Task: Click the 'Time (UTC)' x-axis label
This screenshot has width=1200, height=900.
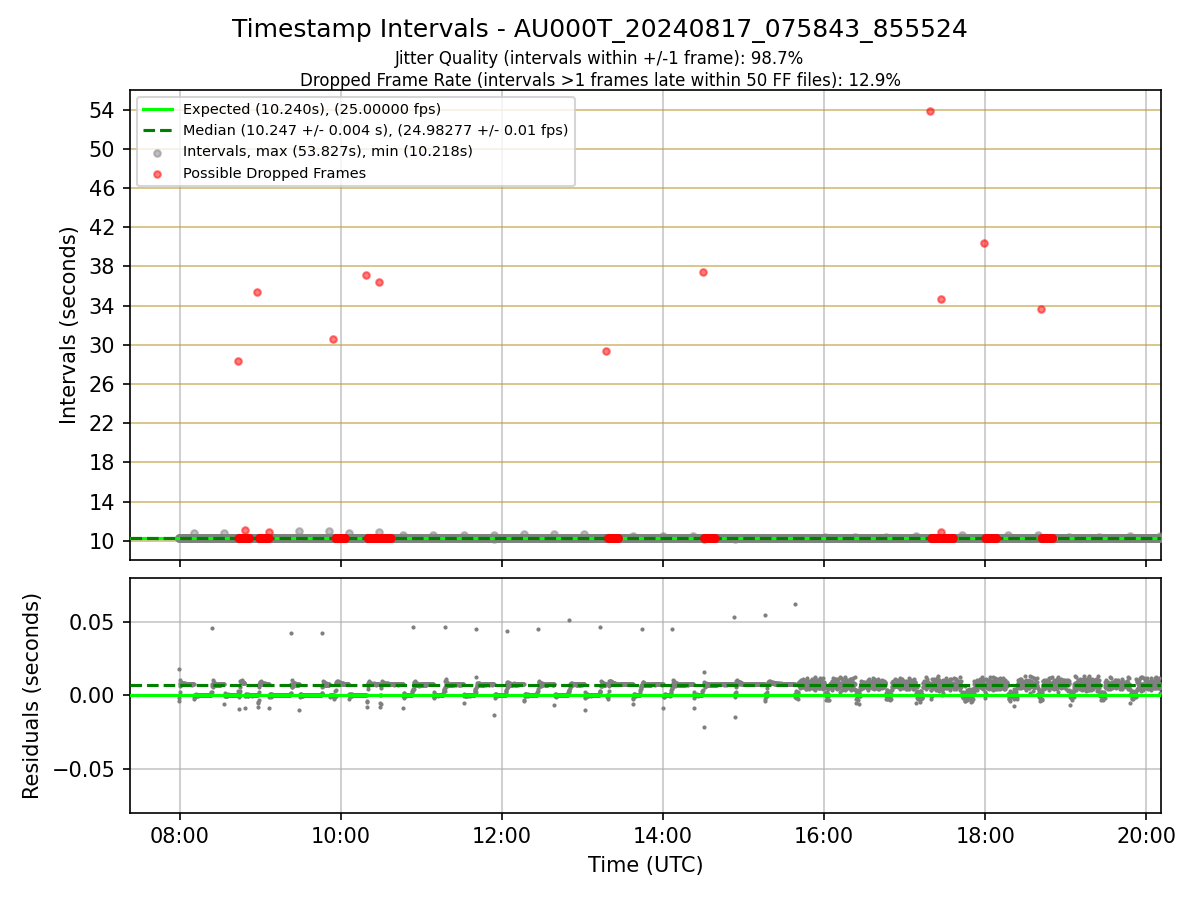Action: (645, 865)
